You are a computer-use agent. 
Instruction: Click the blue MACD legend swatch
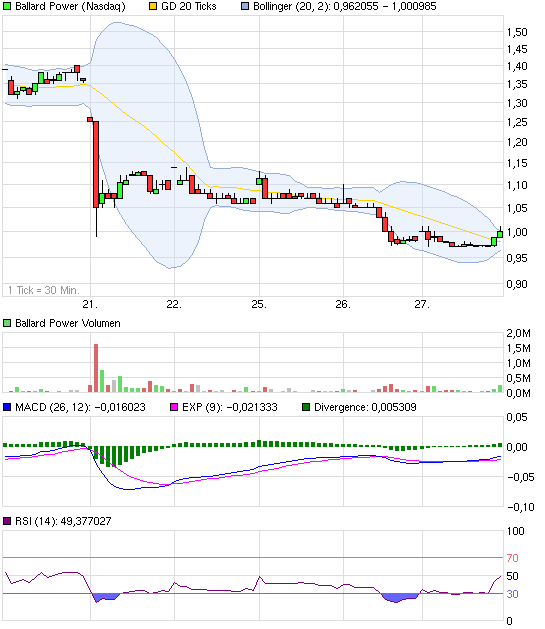pyautogui.click(x=7, y=407)
